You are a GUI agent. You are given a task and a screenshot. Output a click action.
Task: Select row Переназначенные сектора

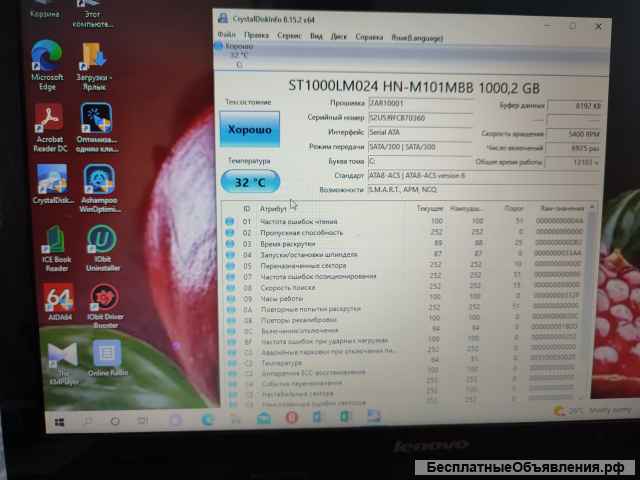(x=405, y=266)
